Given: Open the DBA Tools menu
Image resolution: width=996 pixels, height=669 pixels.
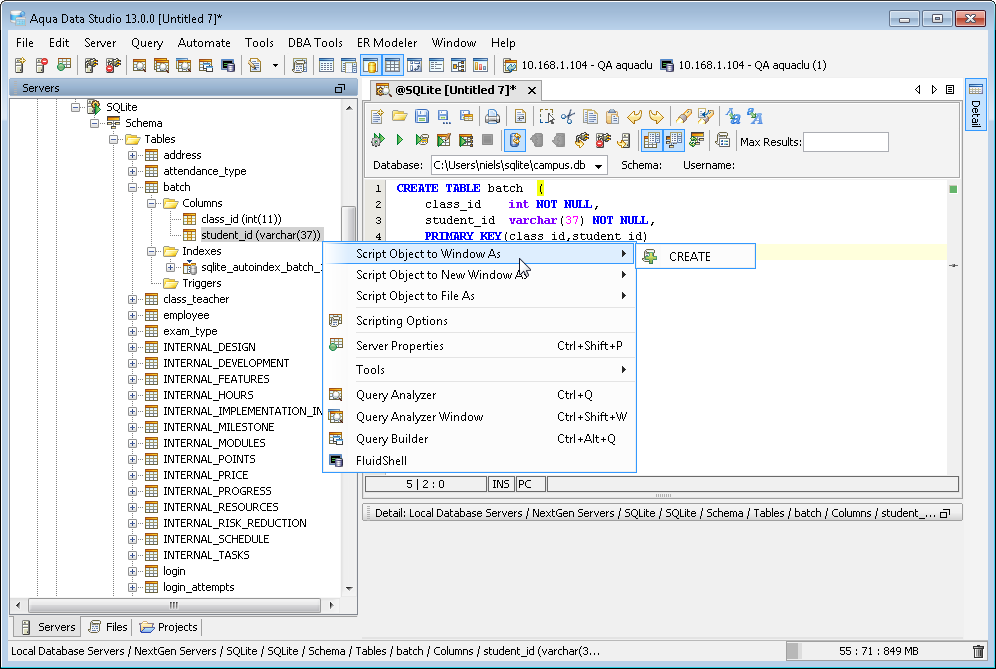Looking at the screenshot, I should [315, 43].
